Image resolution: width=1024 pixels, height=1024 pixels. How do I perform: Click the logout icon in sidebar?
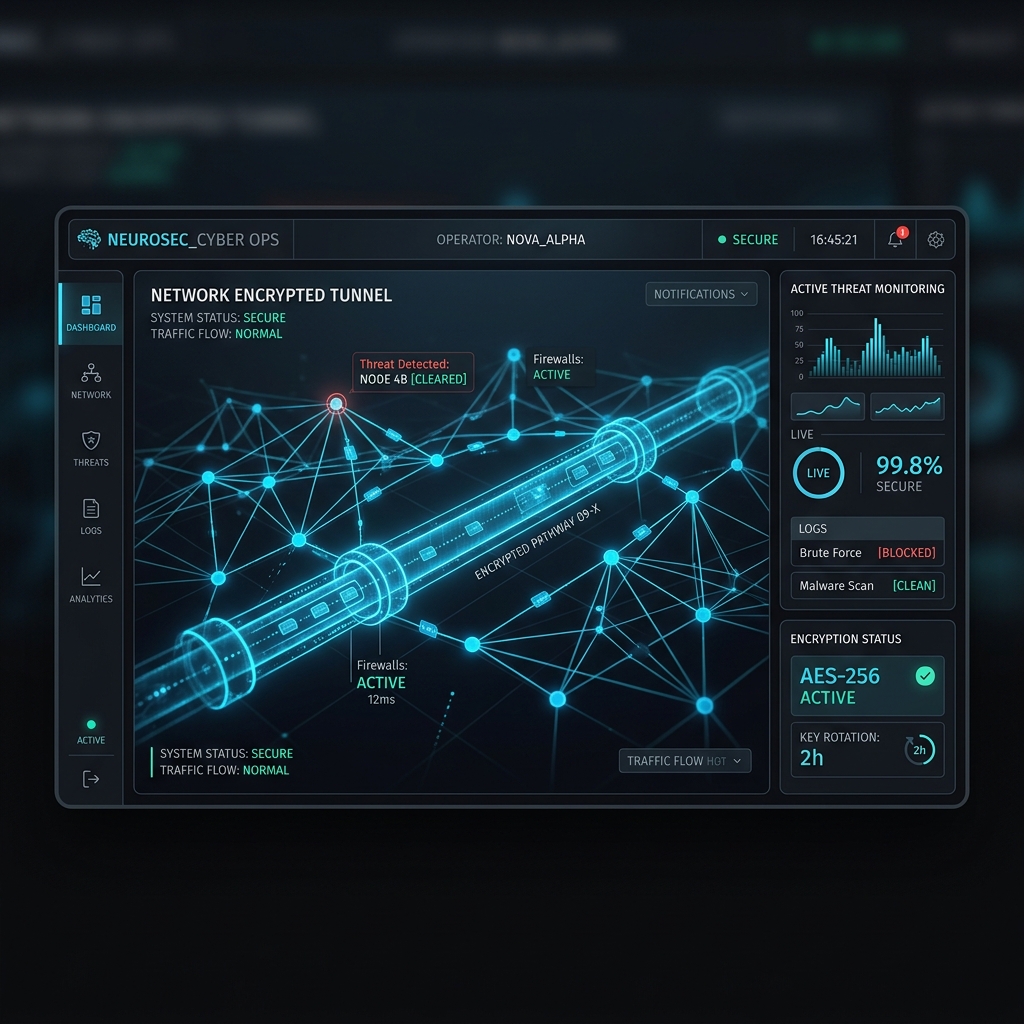[91, 778]
